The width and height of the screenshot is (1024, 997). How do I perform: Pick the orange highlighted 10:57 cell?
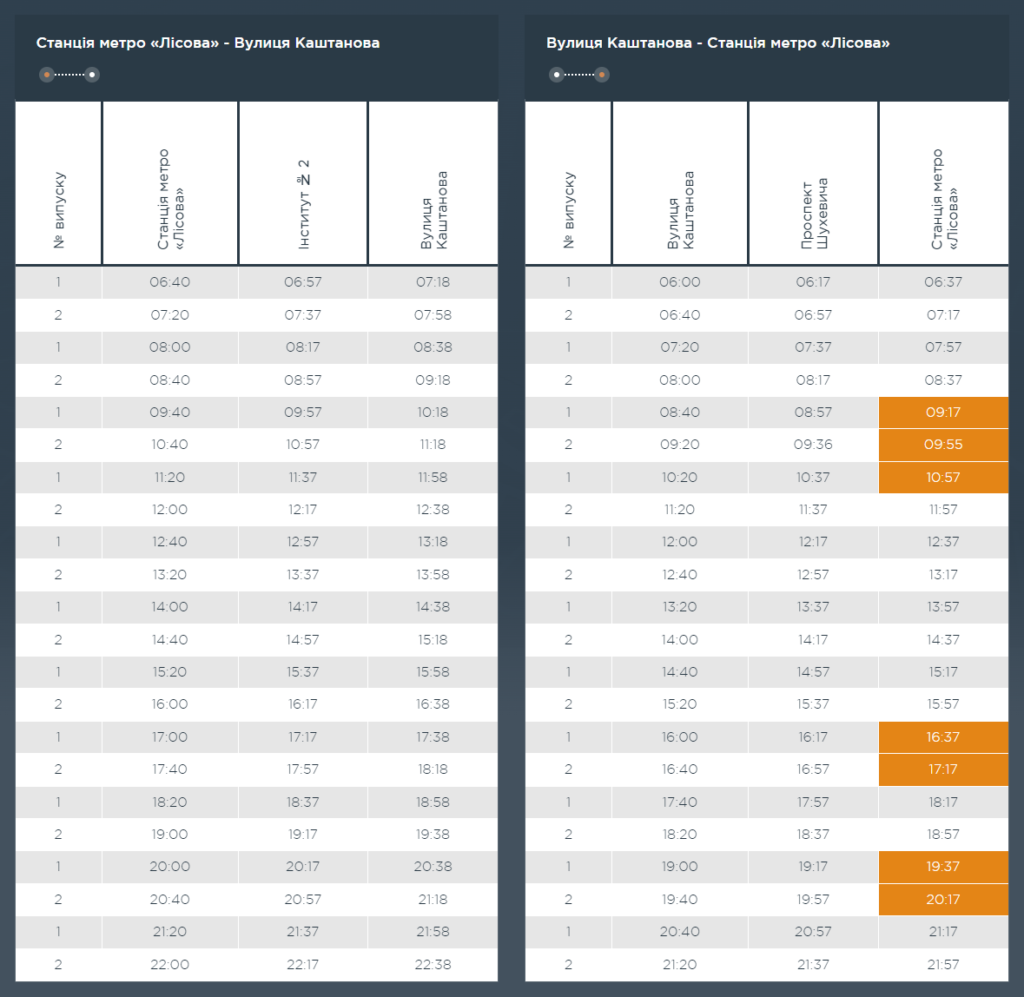(943, 477)
